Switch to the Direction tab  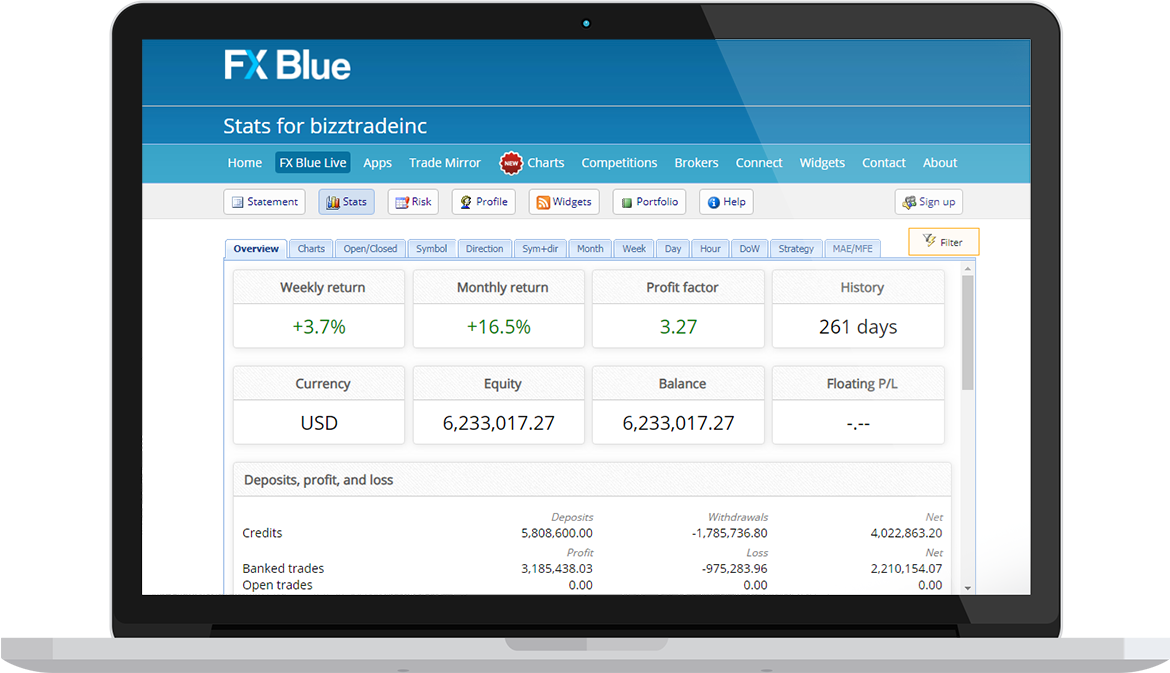pos(484,249)
